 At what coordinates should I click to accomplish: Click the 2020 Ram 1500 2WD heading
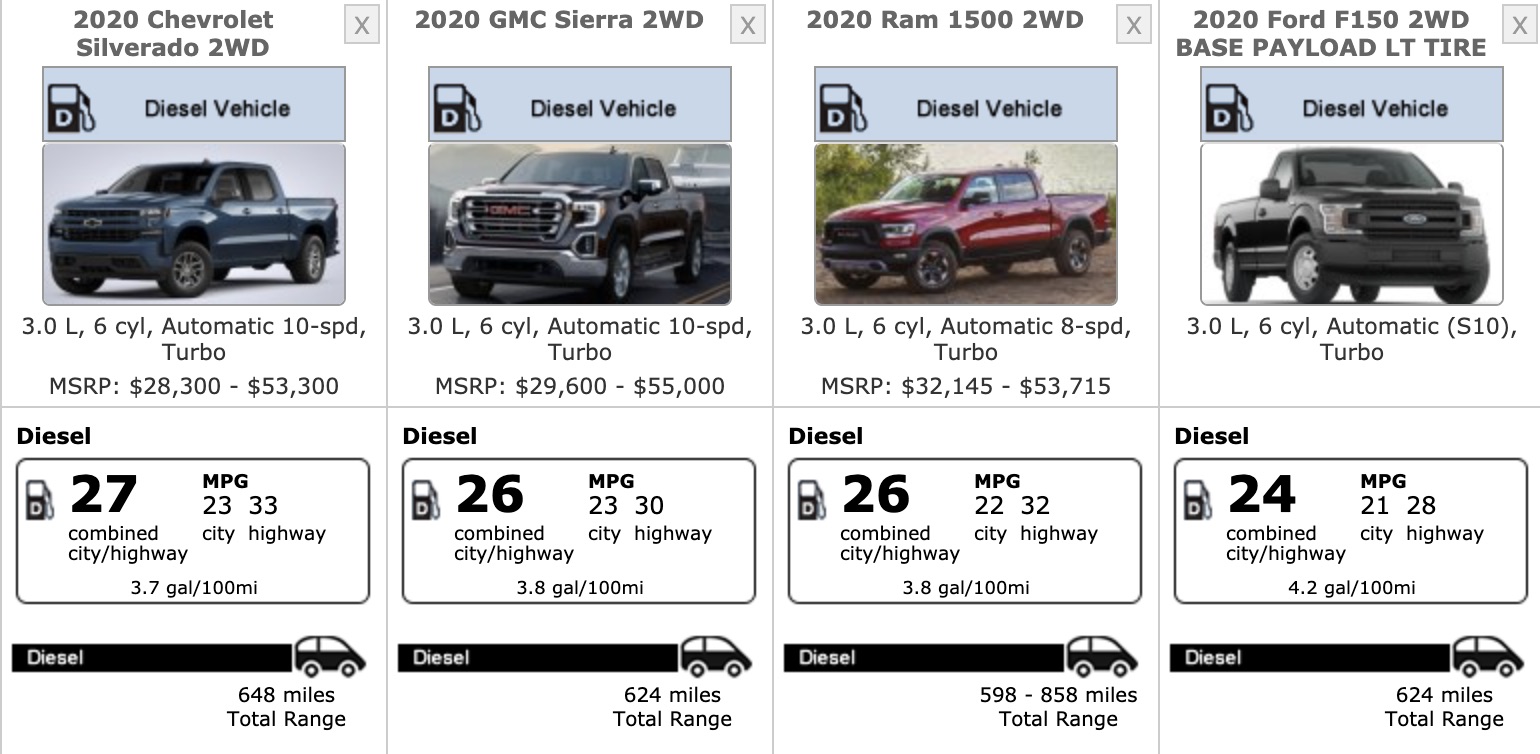click(945, 20)
